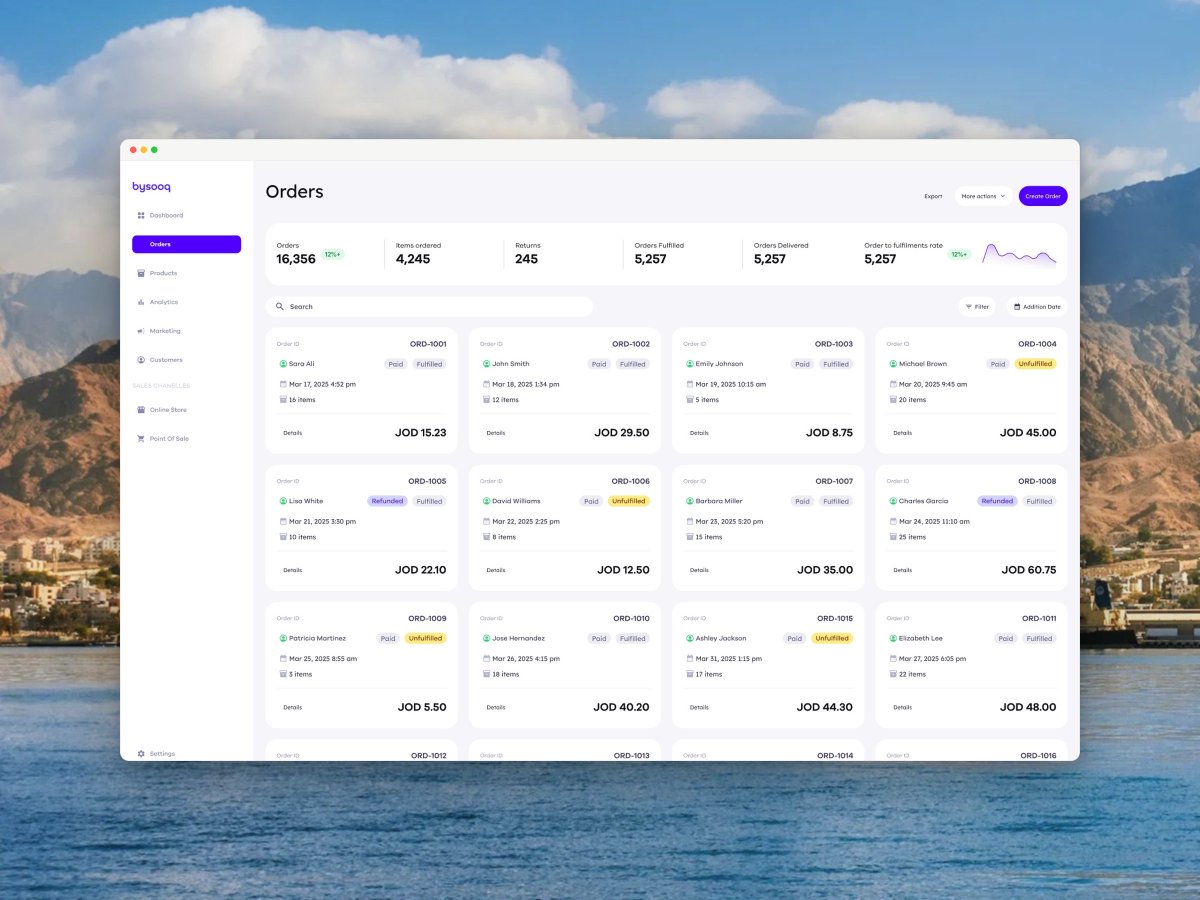Click the Dashboard grid icon in sidebar

click(141, 215)
